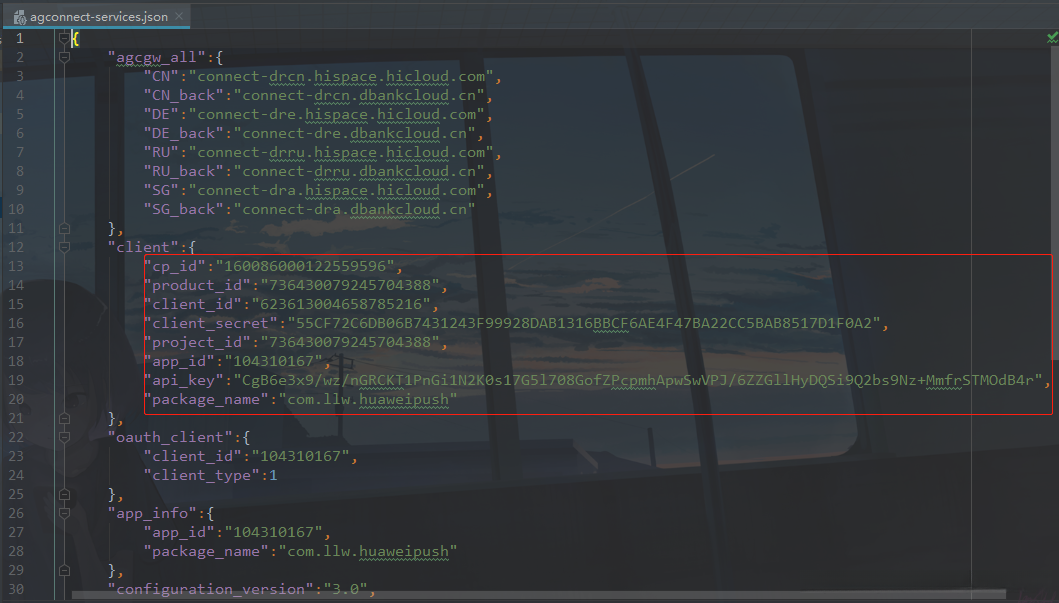
Task: Click the fold end marker at line 21
Action: [64, 418]
